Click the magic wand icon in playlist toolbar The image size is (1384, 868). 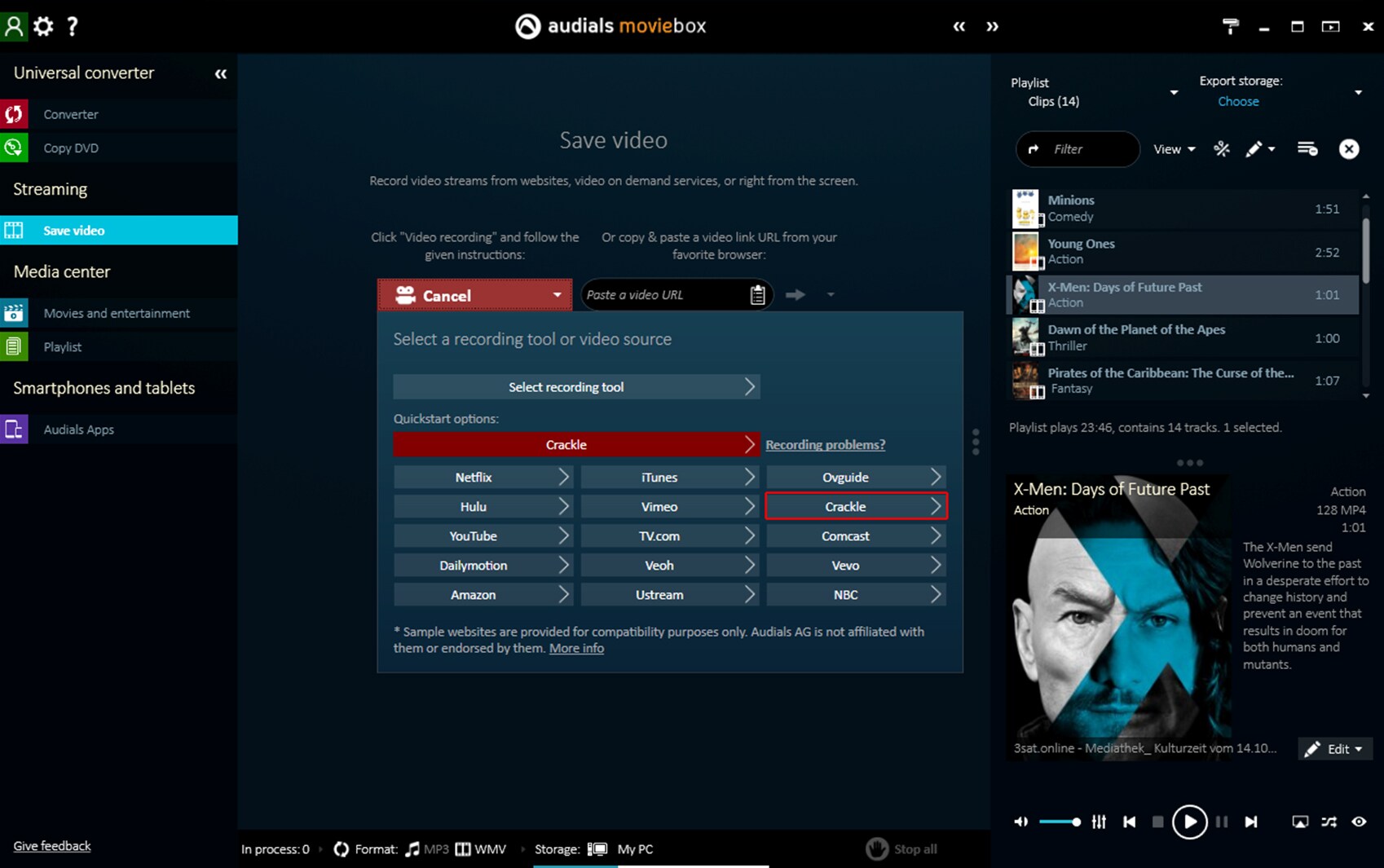(x=1221, y=148)
